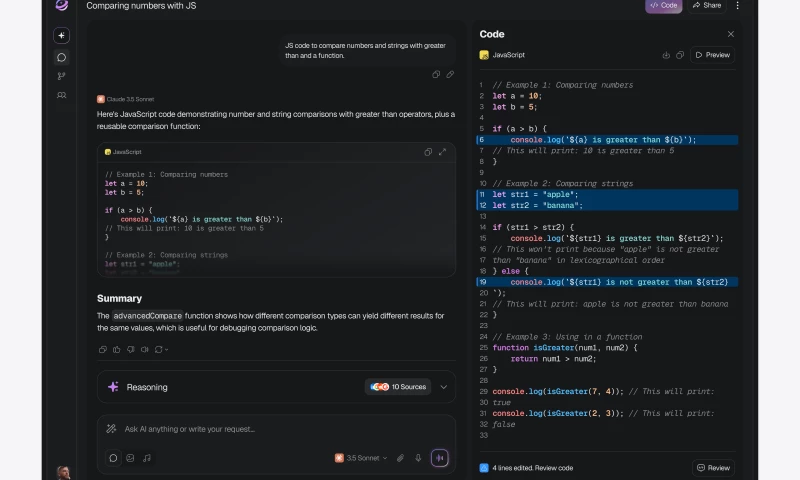
Task: Open the user profile avatar
Action: [63, 472]
